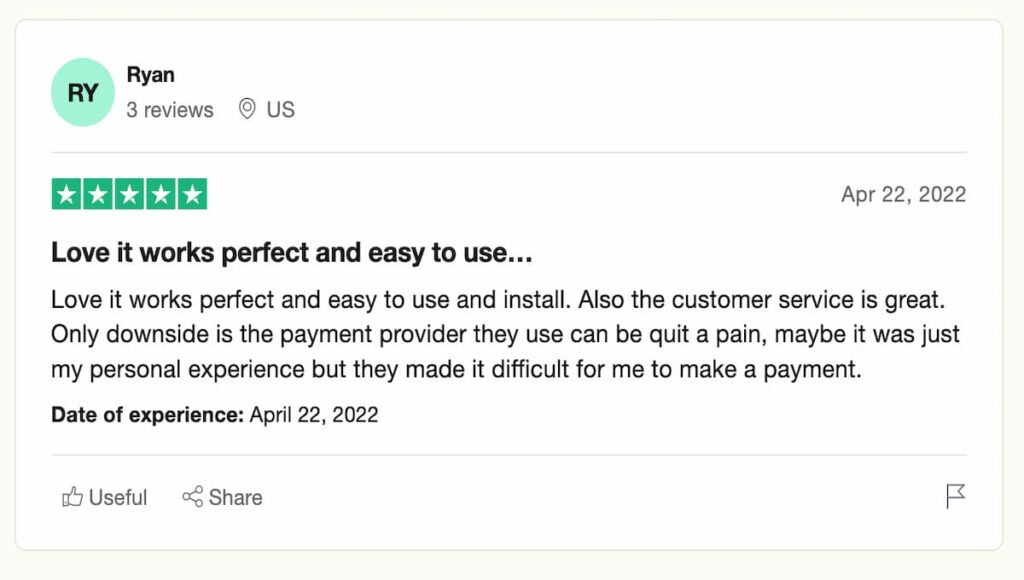Click the Share button label
Image resolution: width=1024 pixels, height=580 pixels.
pyautogui.click(x=236, y=498)
